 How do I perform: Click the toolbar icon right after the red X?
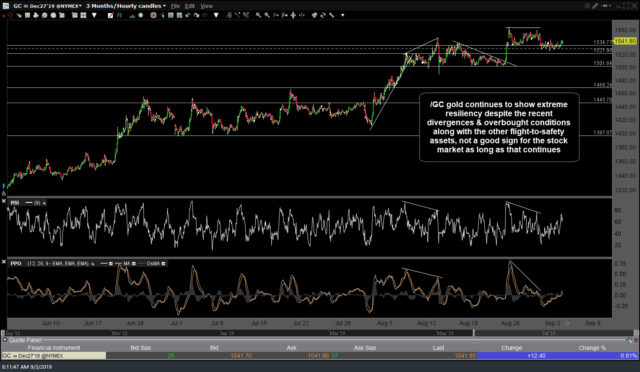(10, 15)
